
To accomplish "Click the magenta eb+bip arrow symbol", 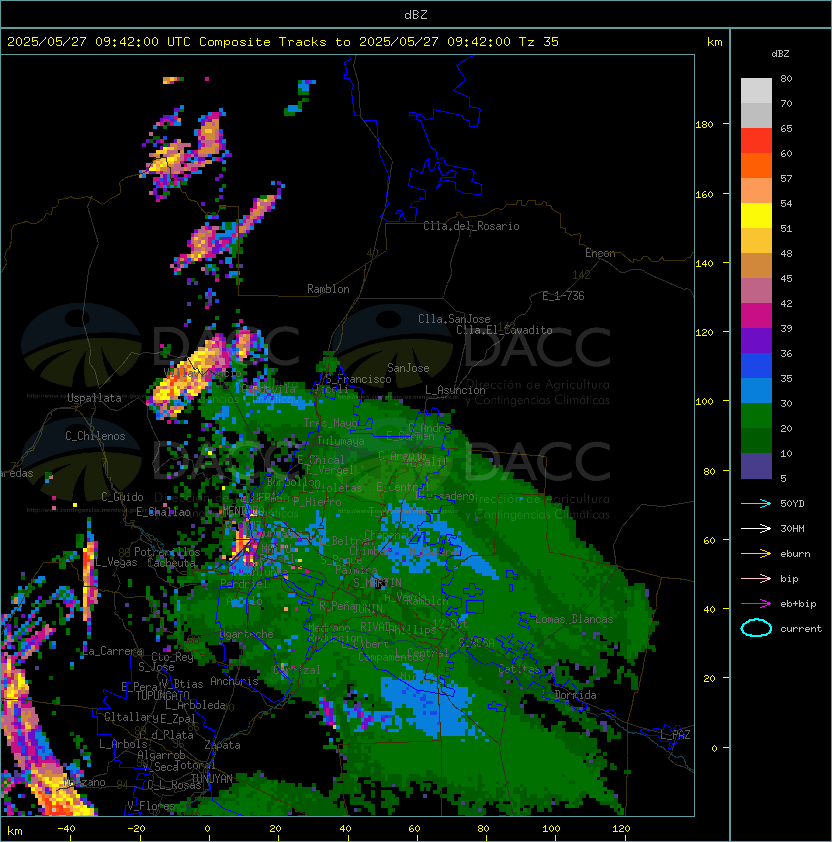I will tap(756, 604).
